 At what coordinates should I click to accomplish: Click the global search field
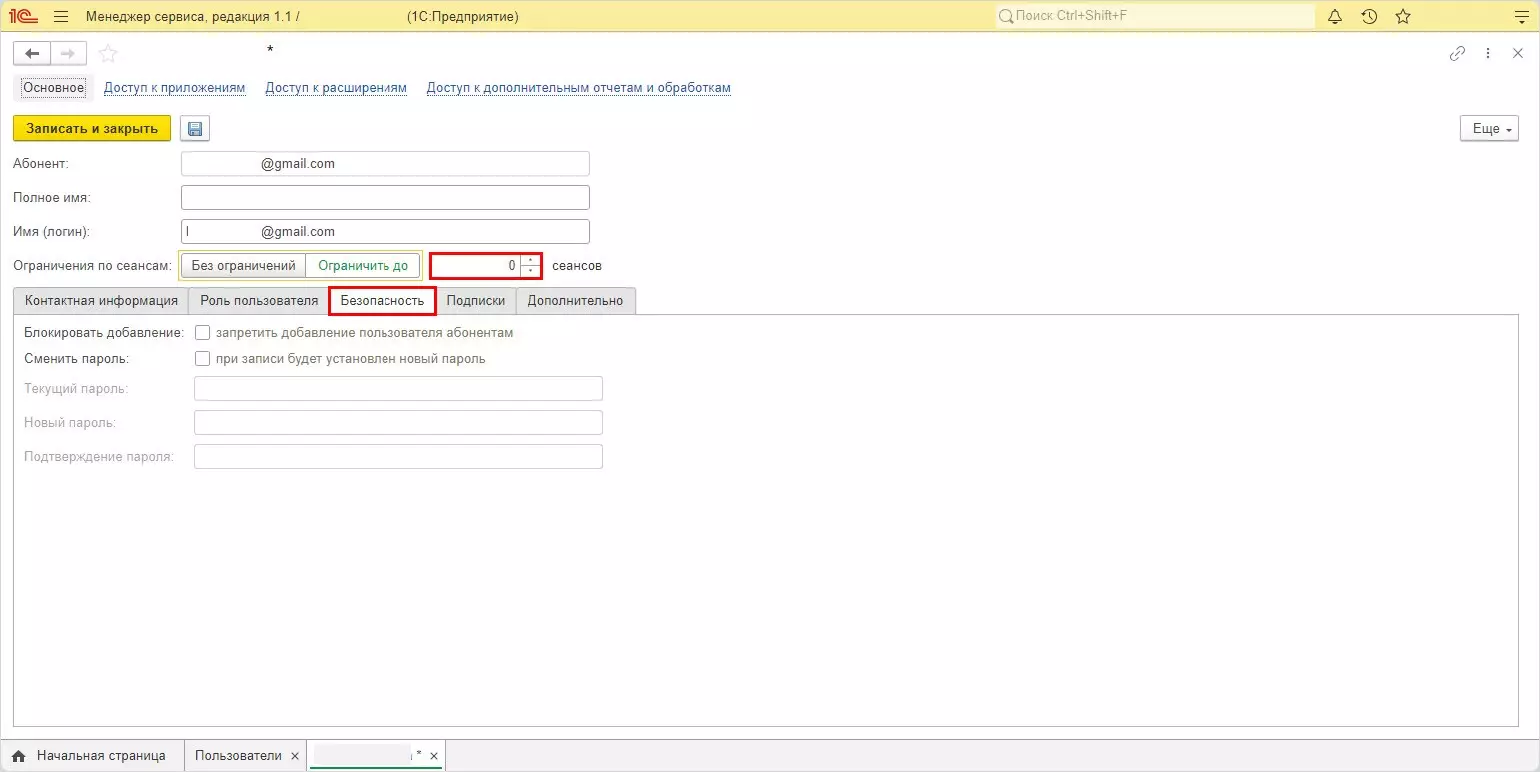pyautogui.click(x=1155, y=16)
